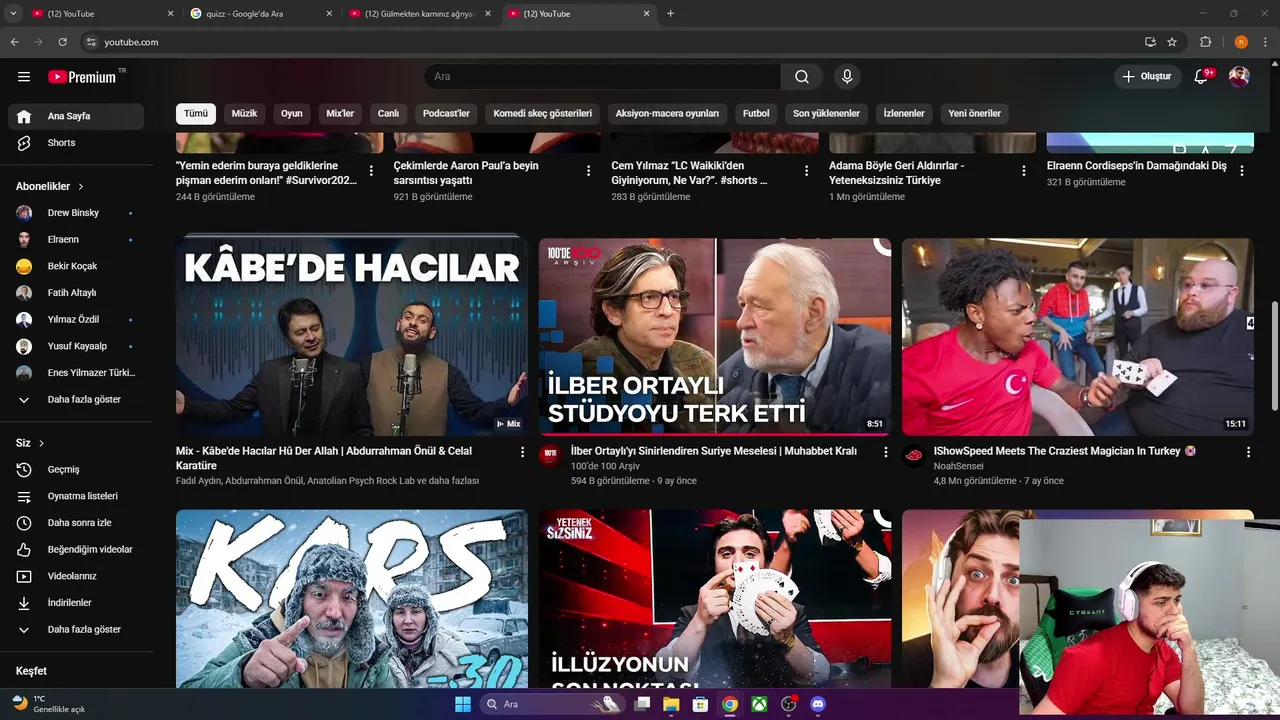Viewport: 1280px width, 720px height.
Task: Open Beğendiğim videolar list
Action: click(76, 549)
